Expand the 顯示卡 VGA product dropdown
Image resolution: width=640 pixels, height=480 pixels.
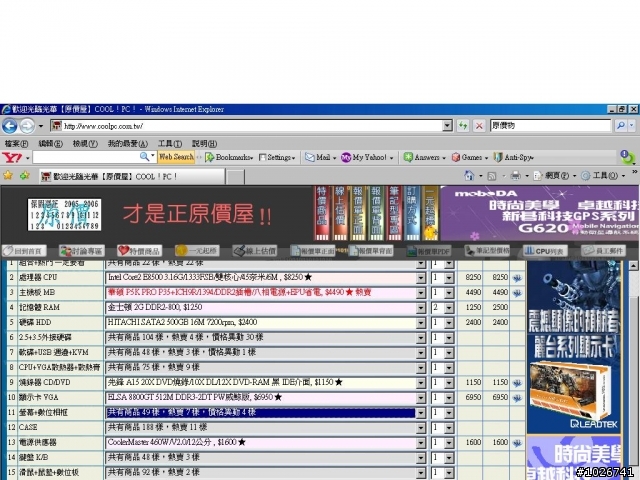click(x=420, y=398)
